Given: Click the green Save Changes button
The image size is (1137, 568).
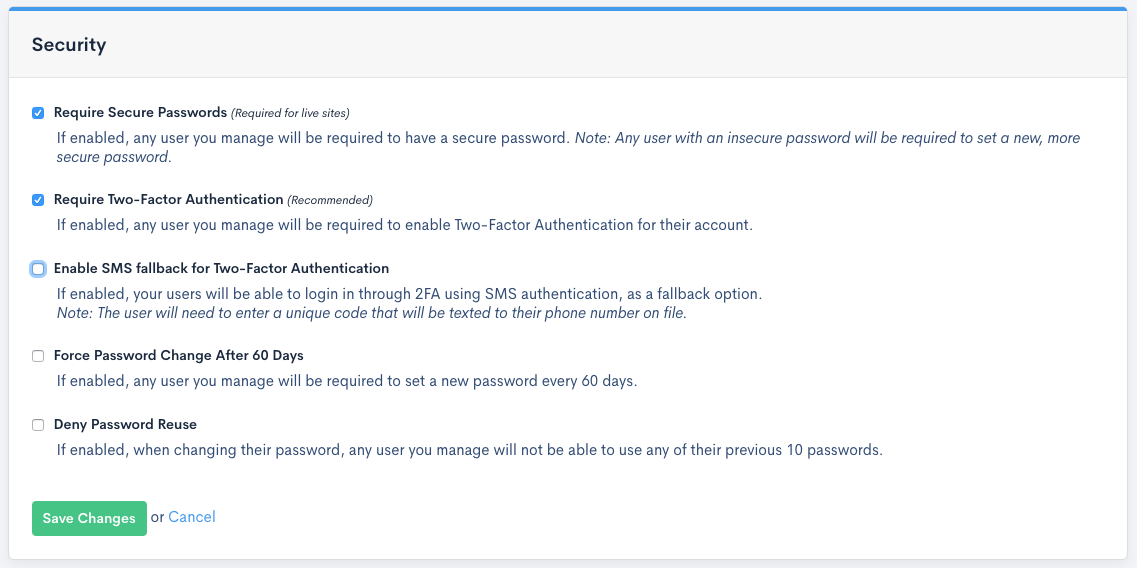Looking at the screenshot, I should coord(89,518).
